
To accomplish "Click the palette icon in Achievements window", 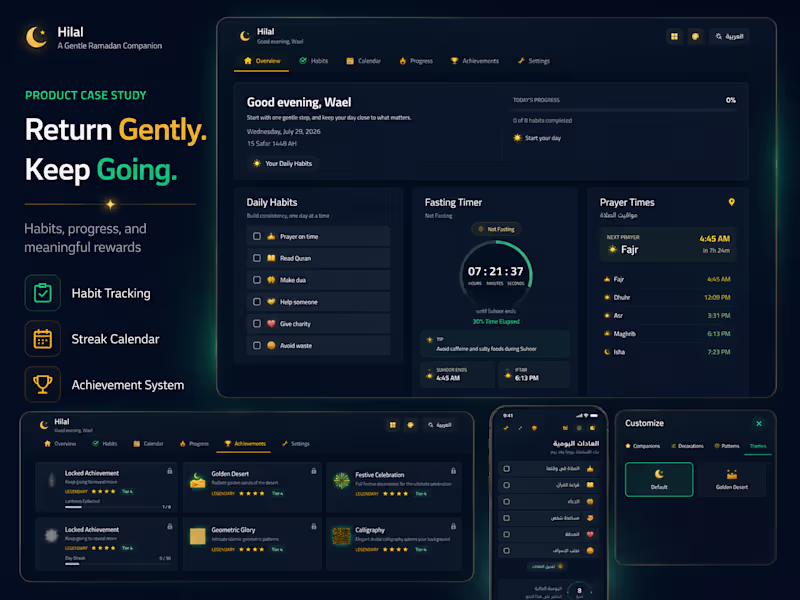I will (x=410, y=424).
